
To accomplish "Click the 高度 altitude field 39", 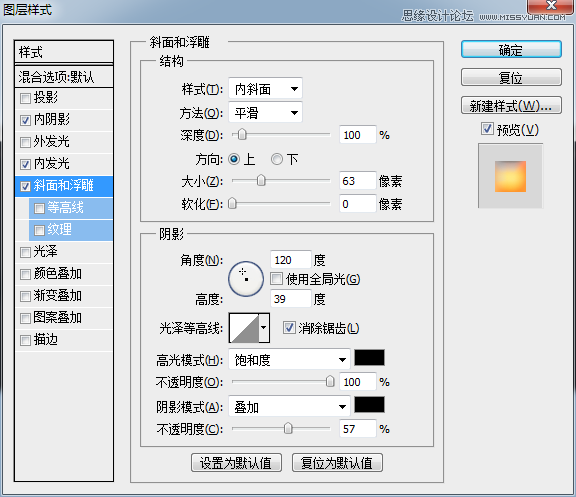I will tap(291, 299).
